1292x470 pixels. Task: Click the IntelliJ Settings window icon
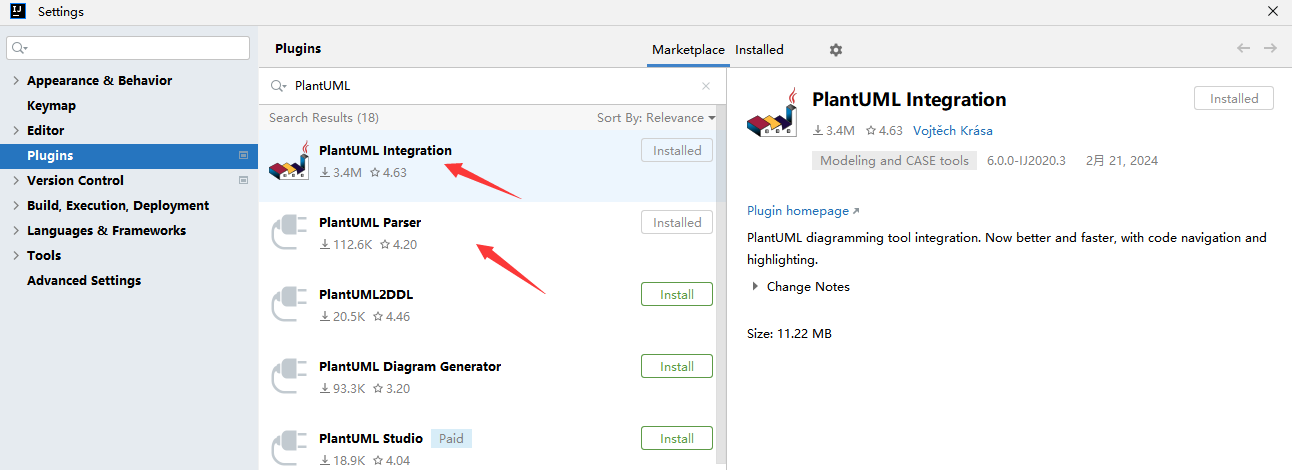click(18, 12)
